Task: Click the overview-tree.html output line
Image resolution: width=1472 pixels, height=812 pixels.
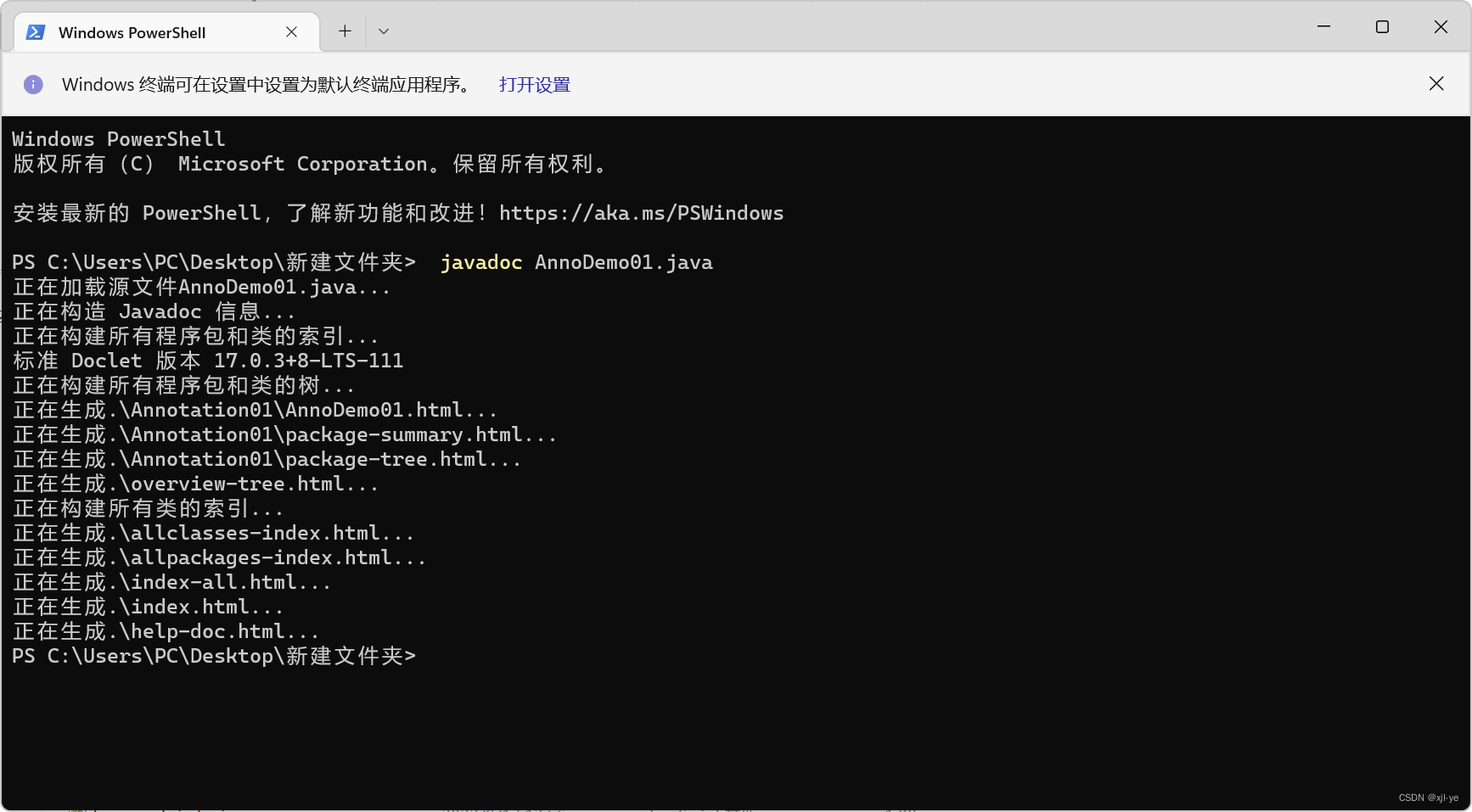Action: click(195, 484)
